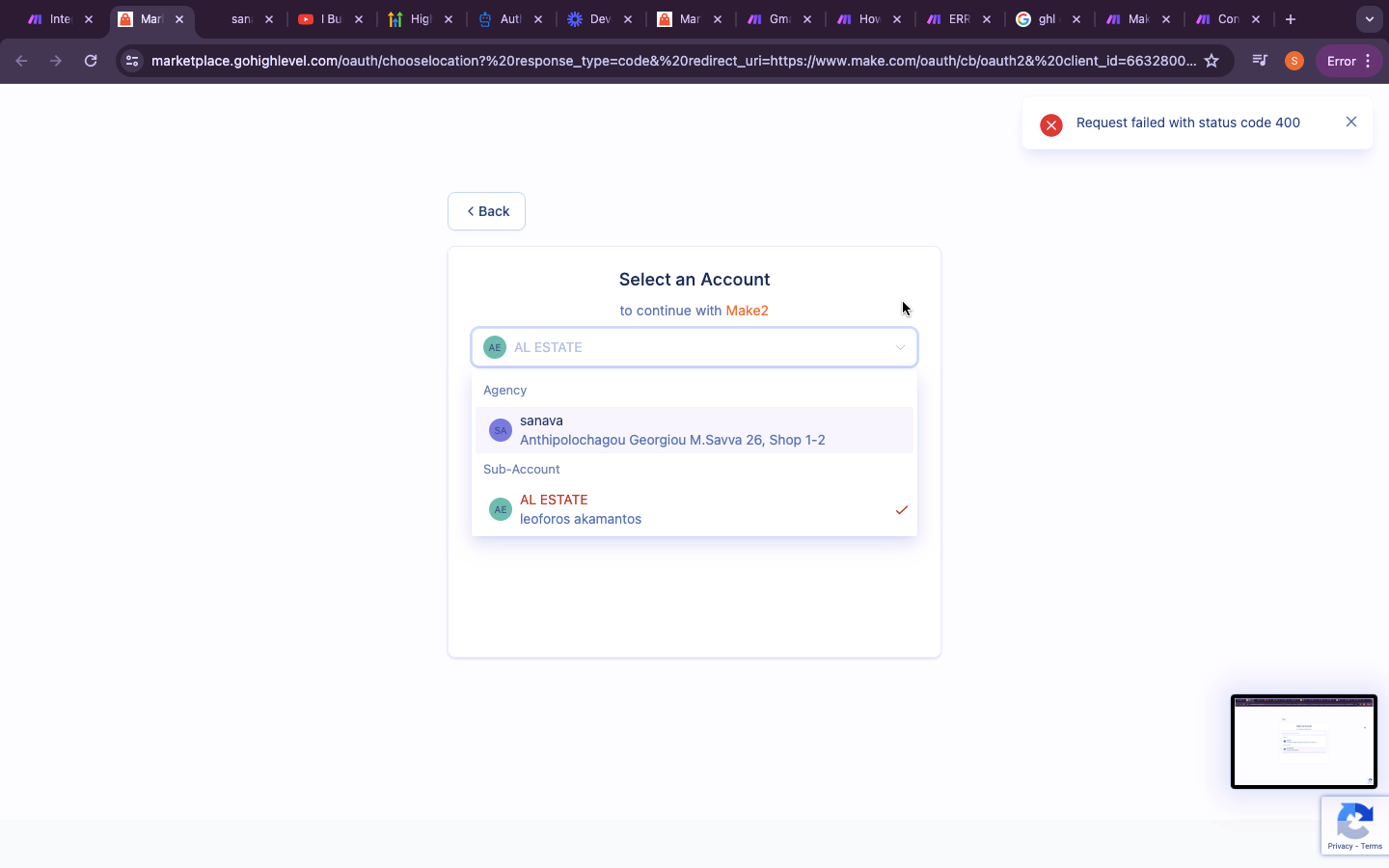Click the reCAPTCHA badge logo
Screen dimensions: 1389x868
[x=1355, y=823]
